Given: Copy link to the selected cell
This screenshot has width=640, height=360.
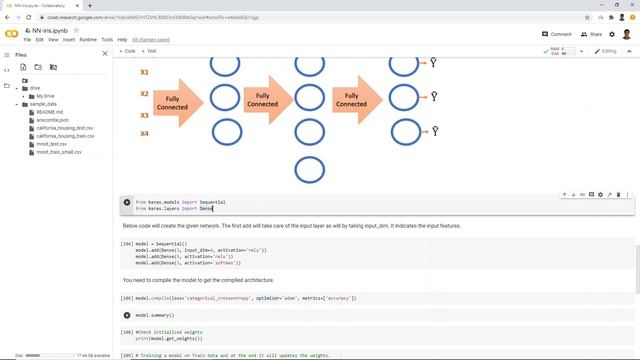Looking at the screenshot, I should 582,195.
